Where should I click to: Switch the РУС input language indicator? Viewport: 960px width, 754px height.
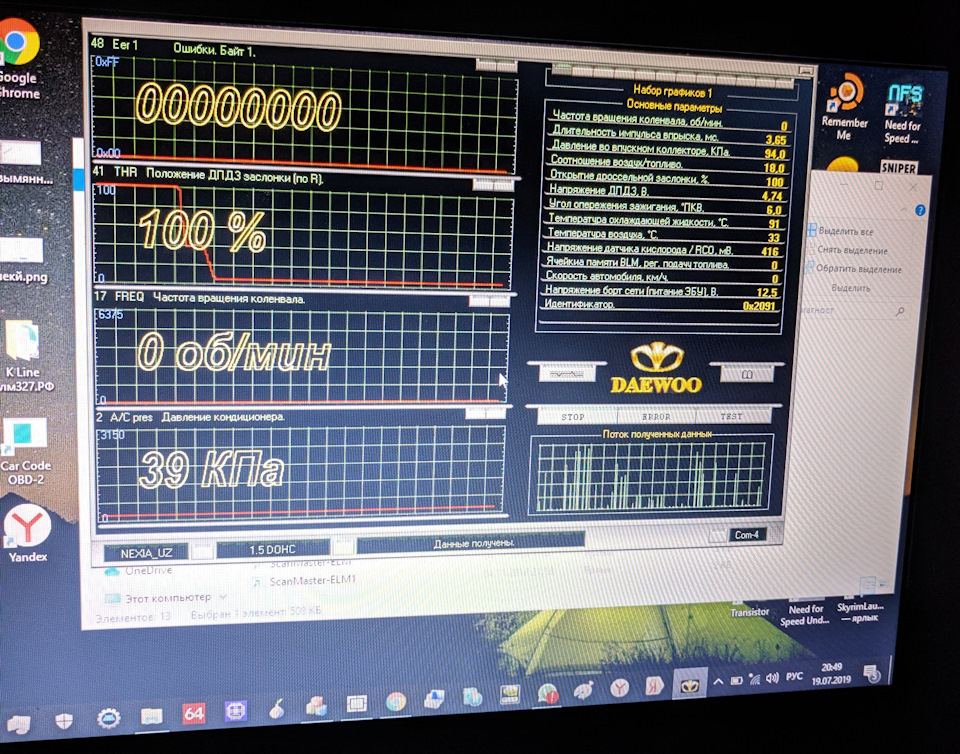tap(794, 676)
